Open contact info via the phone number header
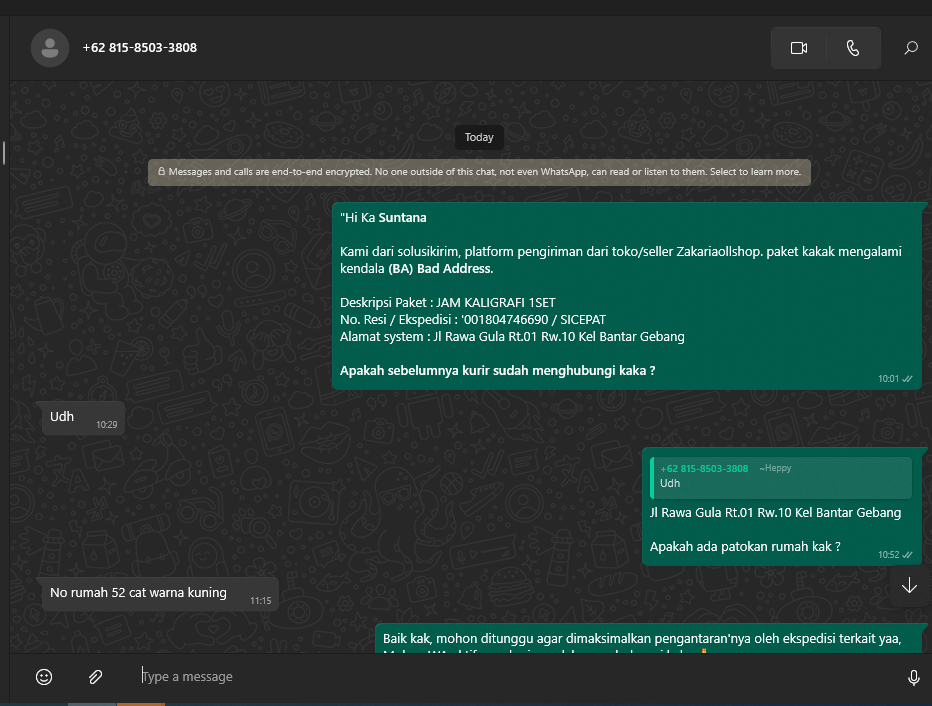Image resolution: width=932 pixels, height=706 pixels. 140,48
